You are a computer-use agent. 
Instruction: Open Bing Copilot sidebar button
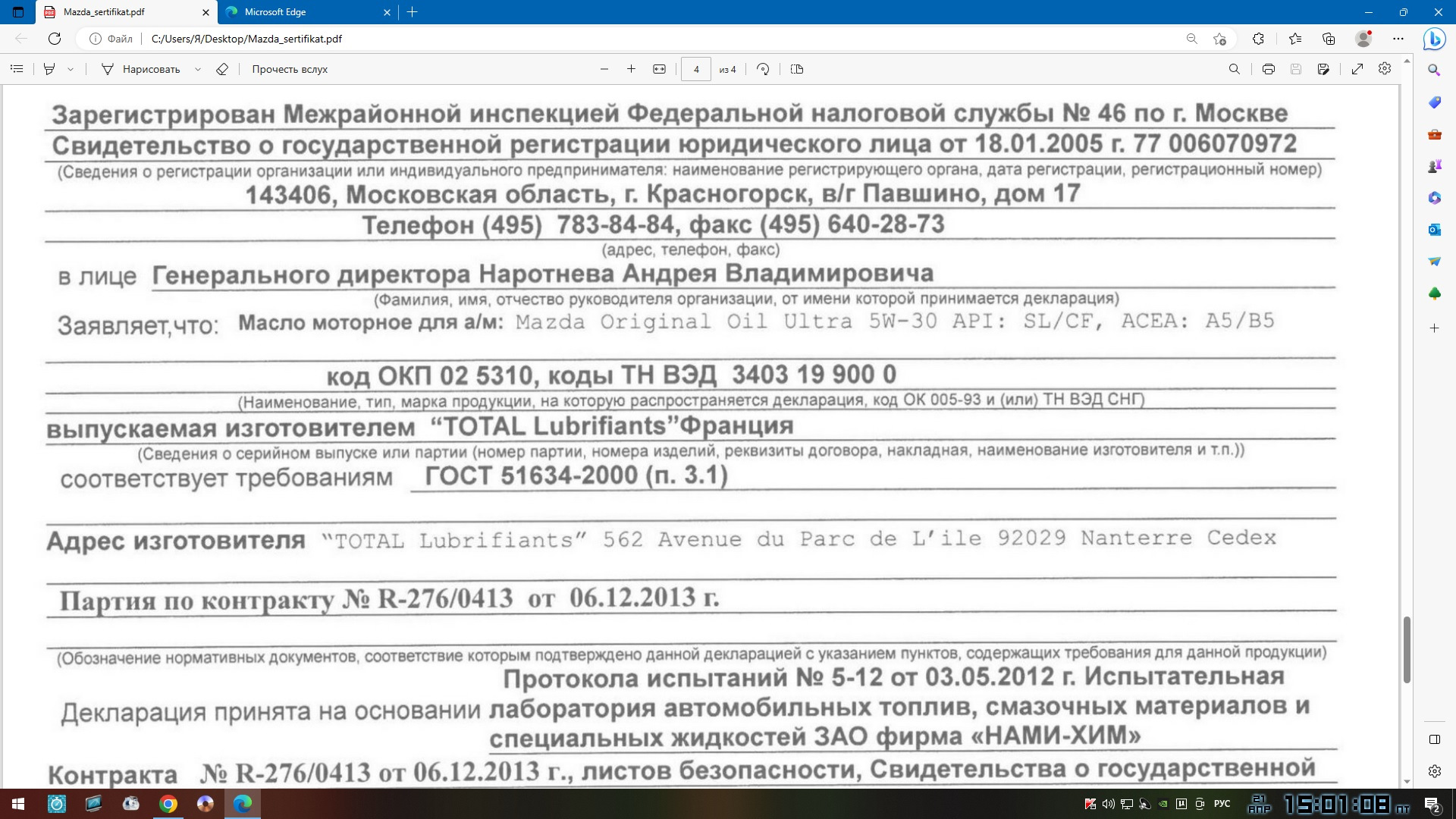tap(1434, 39)
